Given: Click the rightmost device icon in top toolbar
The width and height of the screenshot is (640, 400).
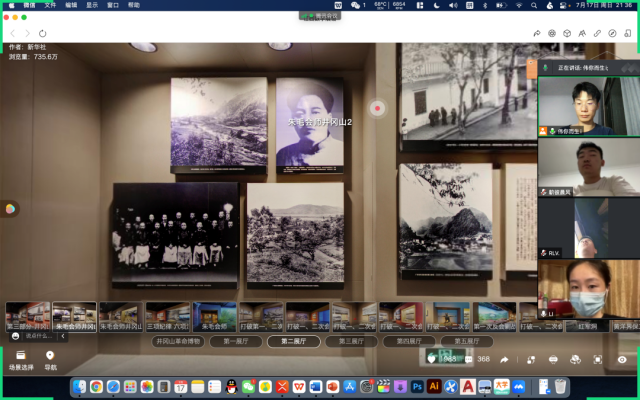Looking at the screenshot, I should tap(628, 33).
